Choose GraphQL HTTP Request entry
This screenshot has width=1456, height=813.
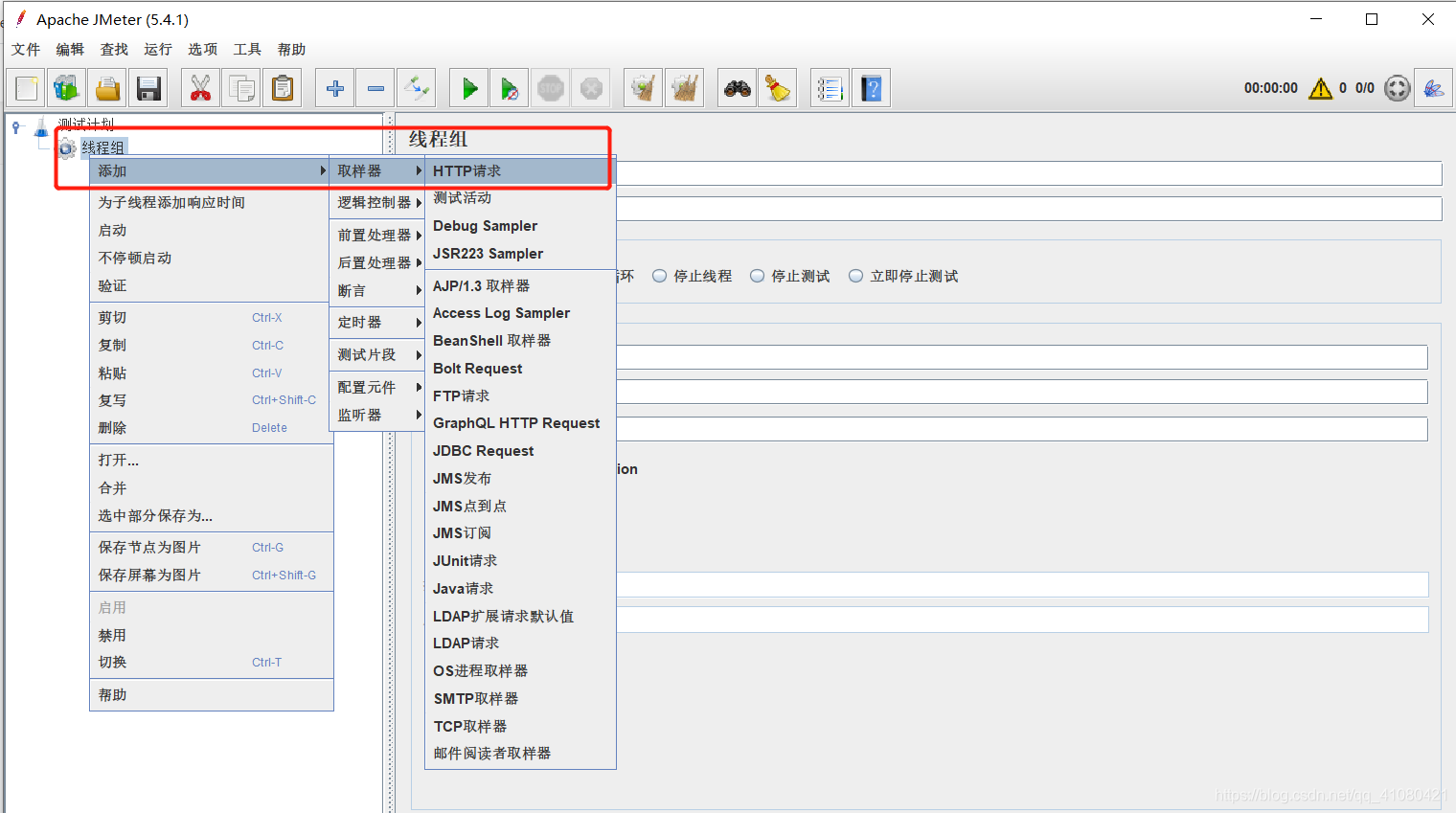(520, 423)
